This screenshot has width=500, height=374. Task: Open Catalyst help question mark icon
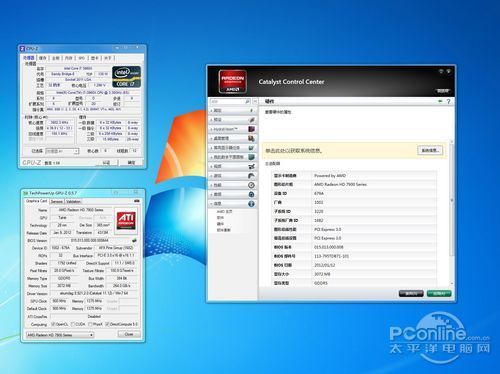(x=448, y=101)
